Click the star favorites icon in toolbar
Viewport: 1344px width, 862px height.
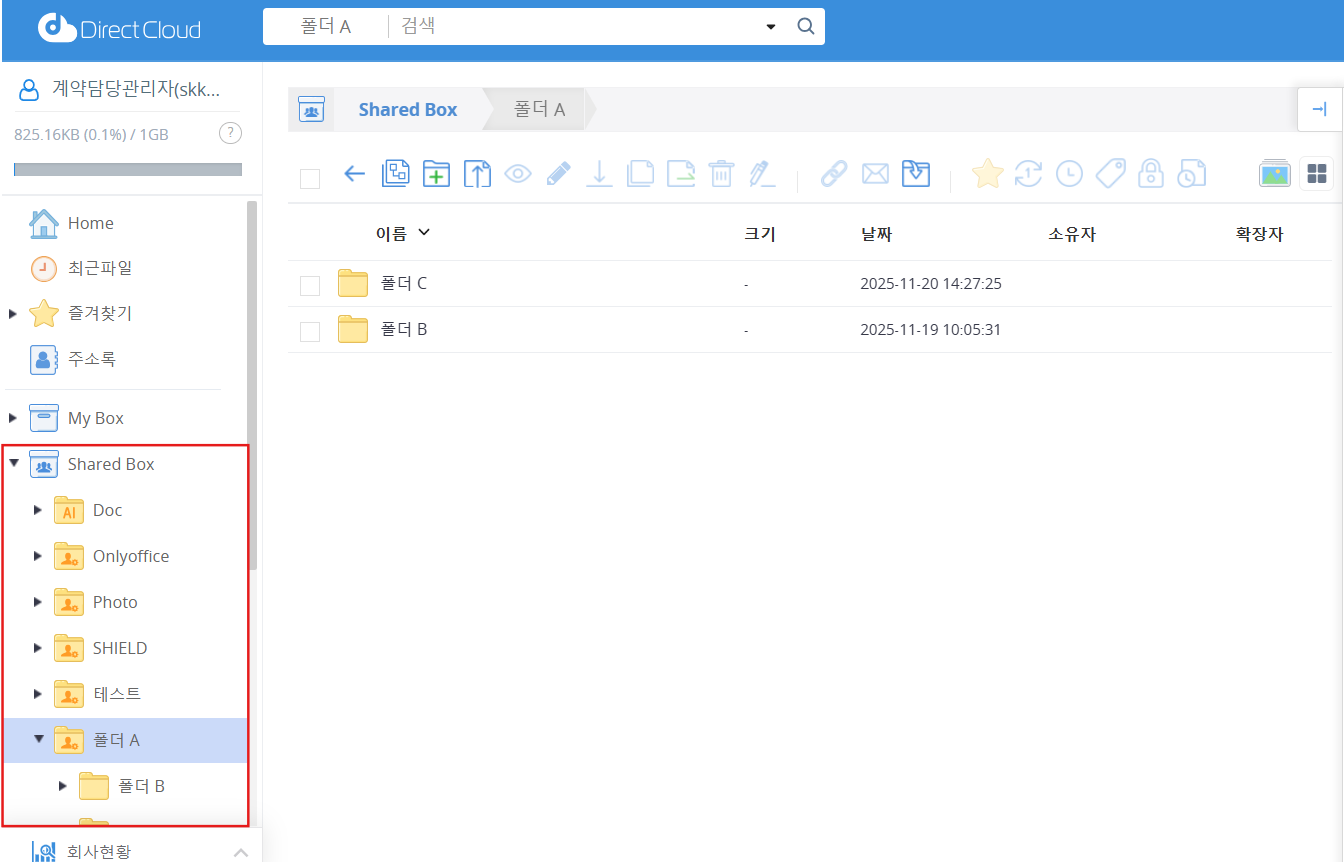coord(987,174)
